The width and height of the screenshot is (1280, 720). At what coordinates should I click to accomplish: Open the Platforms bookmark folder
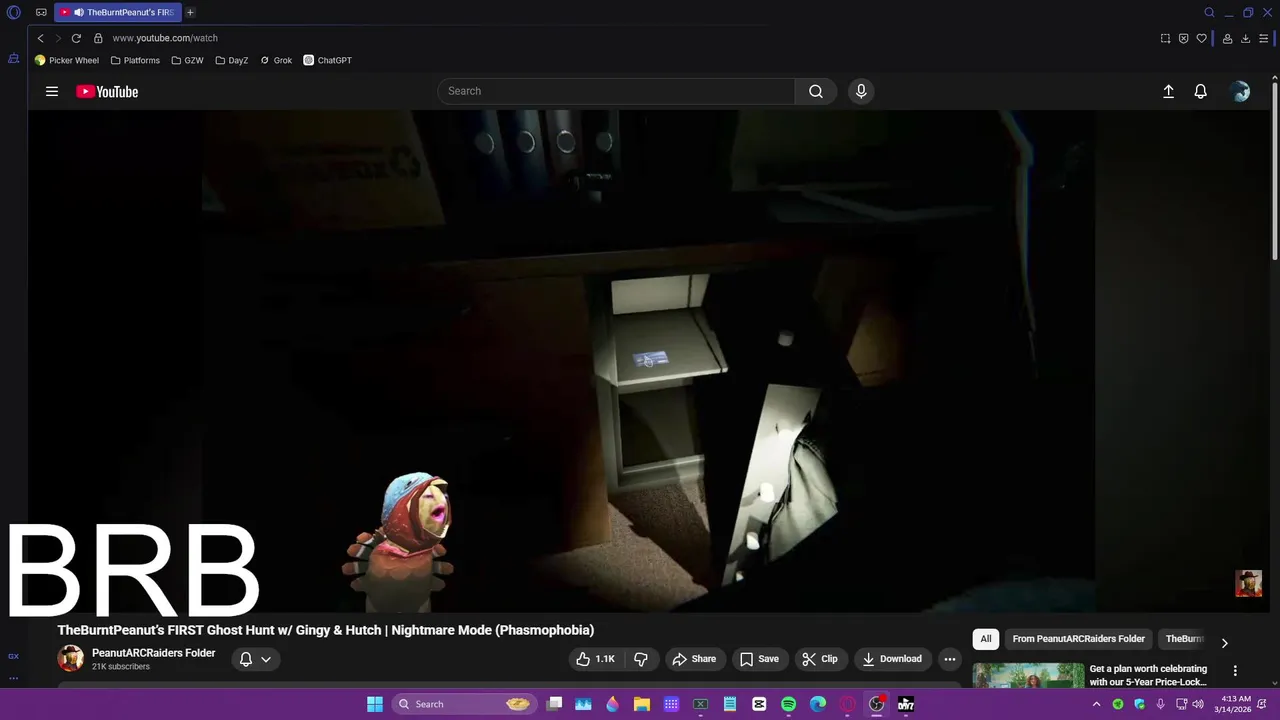click(x=135, y=60)
